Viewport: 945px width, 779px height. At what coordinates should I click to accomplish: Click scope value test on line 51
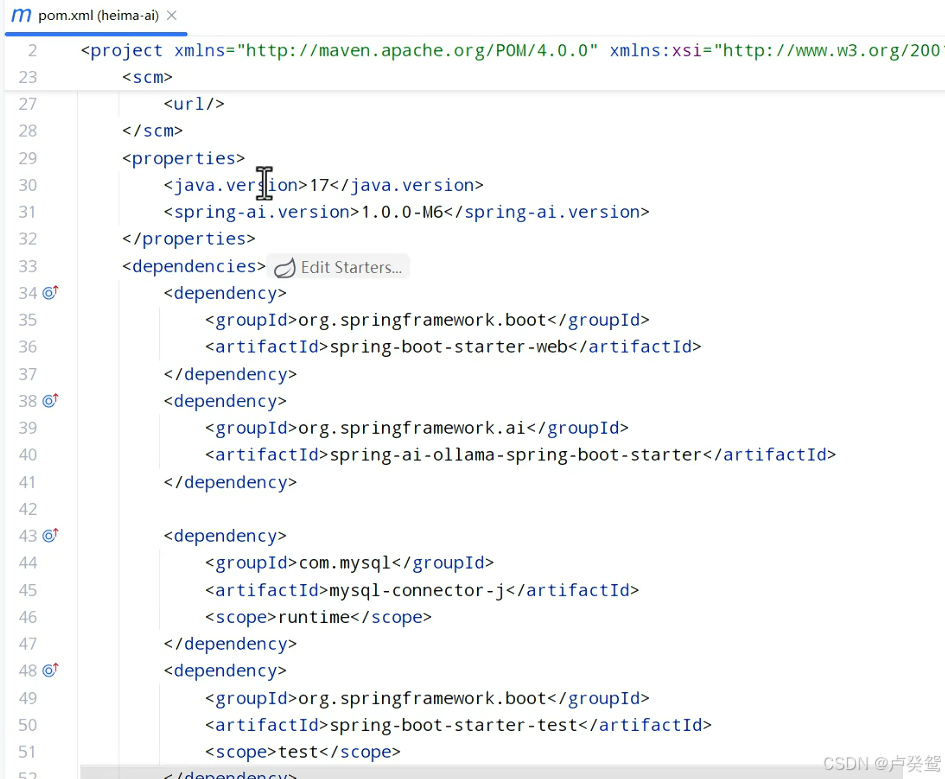point(298,752)
